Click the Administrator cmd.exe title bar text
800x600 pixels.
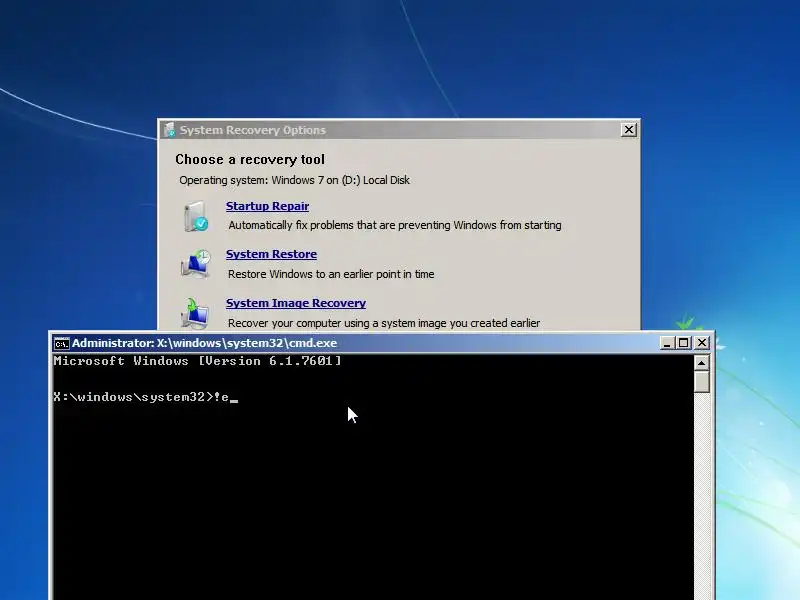point(204,343)
